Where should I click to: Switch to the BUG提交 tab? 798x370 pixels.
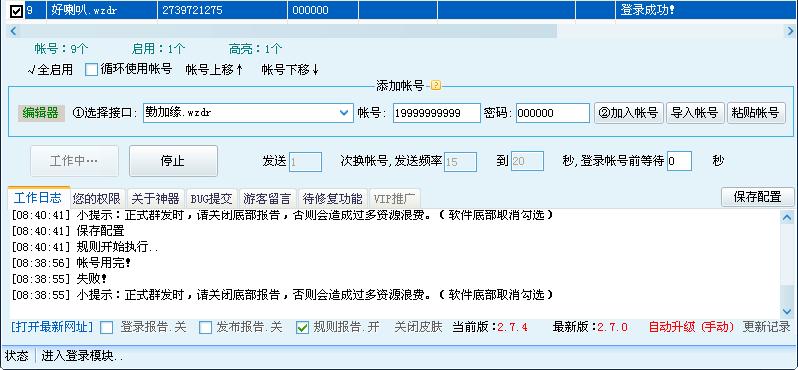pos(211,198)
